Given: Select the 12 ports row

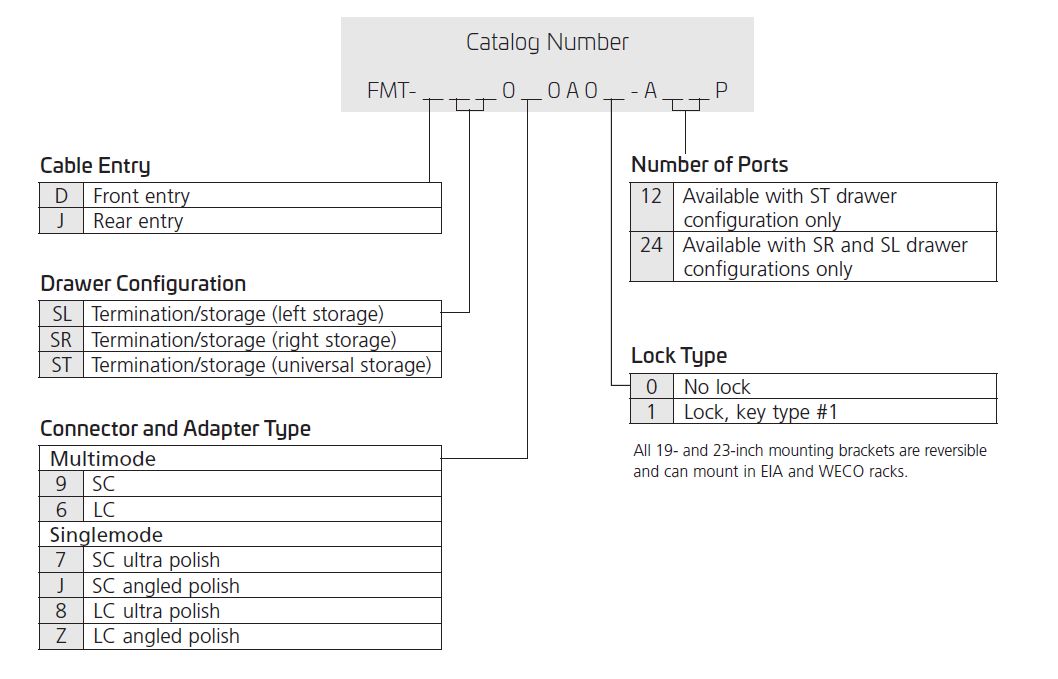Looking at the screenshot, I should (x=813, y=207).
